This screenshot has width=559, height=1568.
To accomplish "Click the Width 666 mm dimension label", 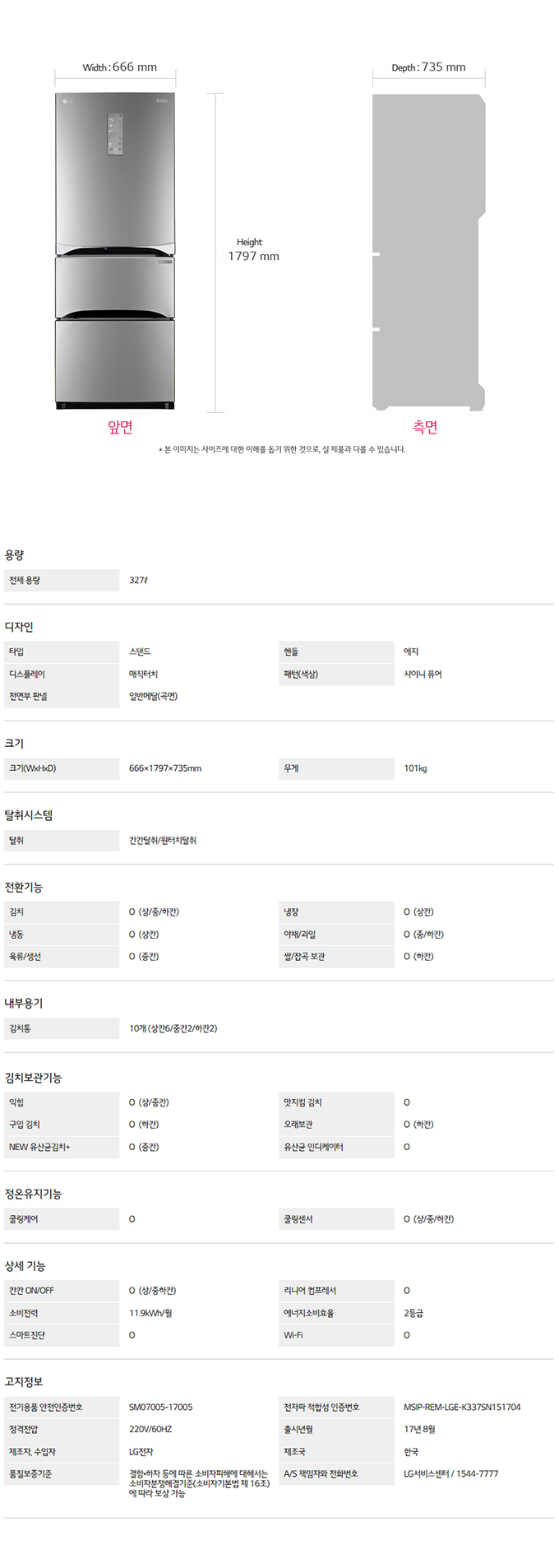I will [120, 67].
